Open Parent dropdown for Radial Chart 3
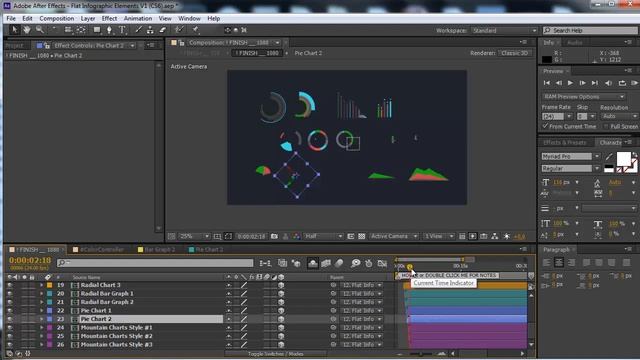Image resolution: width=640 pixels, height=360 pixels. pos(362,285)
